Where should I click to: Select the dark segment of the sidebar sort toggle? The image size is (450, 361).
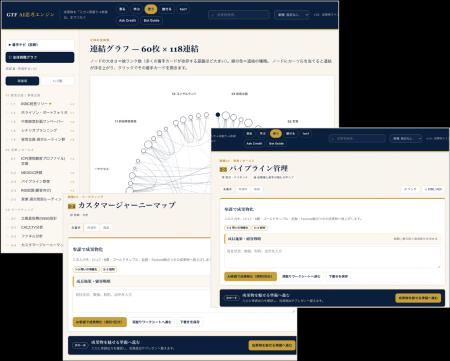[x=22, y=81]
